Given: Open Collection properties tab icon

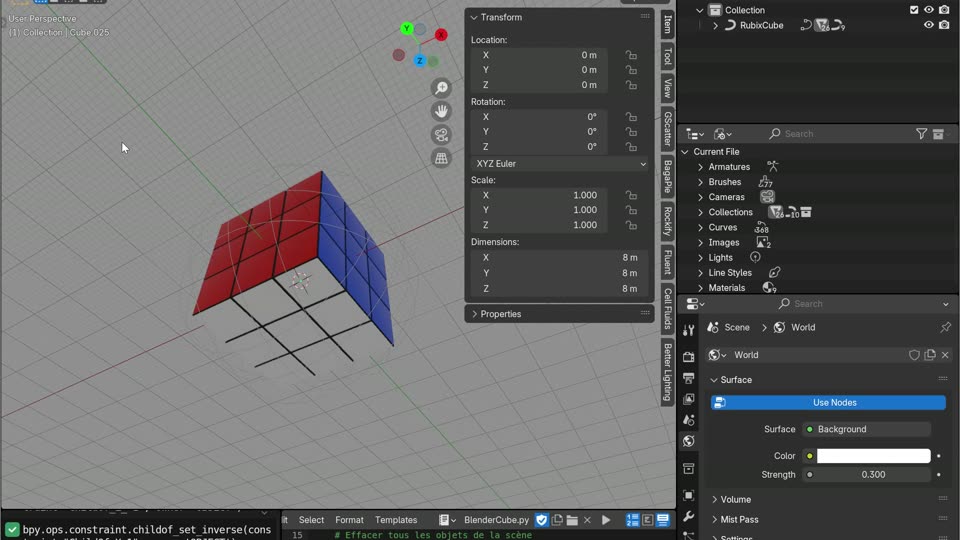Looking at the screenshot, I should (689, 468).
